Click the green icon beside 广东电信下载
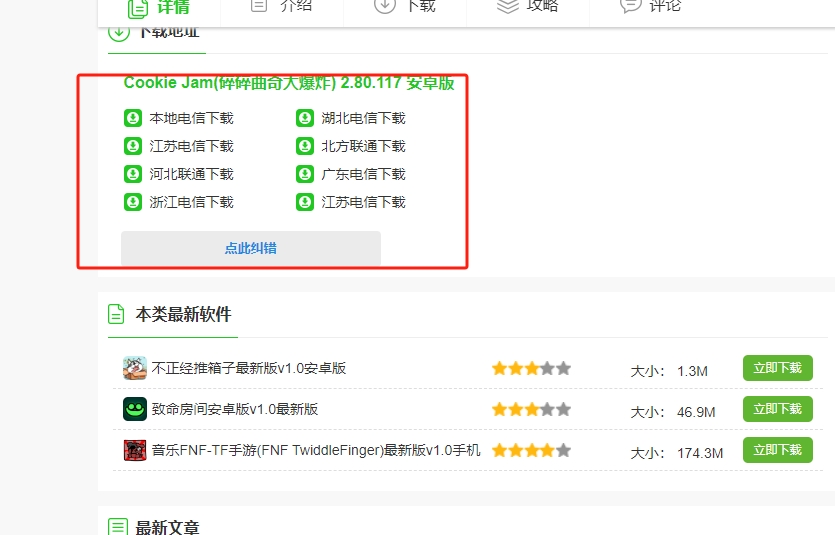The image size is (835, 535). pyautogui.click(x=305, y=174)
